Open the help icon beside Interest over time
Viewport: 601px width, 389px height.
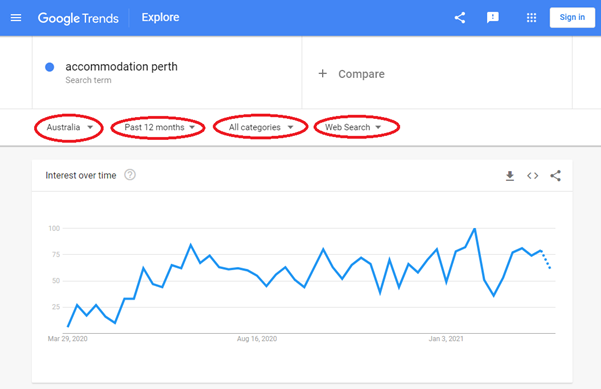click(x=130, y=175)
